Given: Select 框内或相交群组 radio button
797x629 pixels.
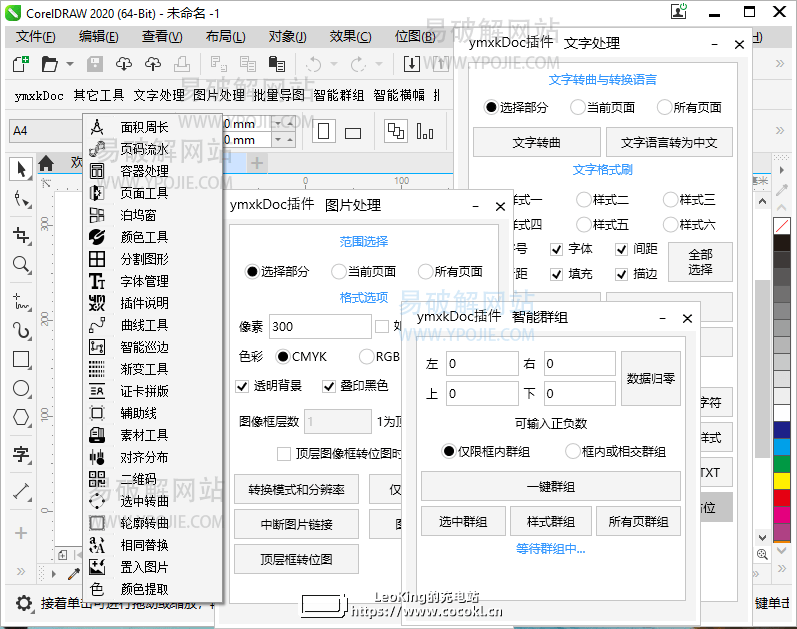Looking at the screenshot, I should pyautogui.click(x=572, y=452).
